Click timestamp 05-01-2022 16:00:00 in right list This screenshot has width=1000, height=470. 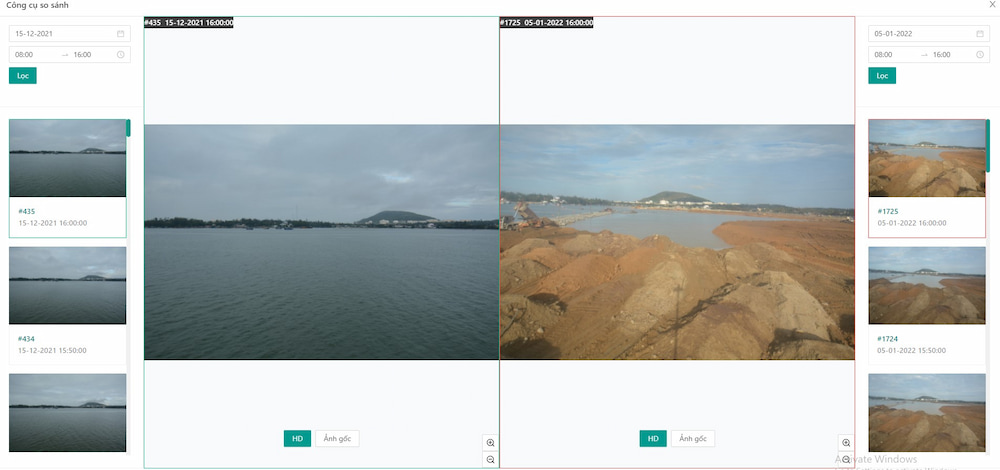[x=911, y=223]
